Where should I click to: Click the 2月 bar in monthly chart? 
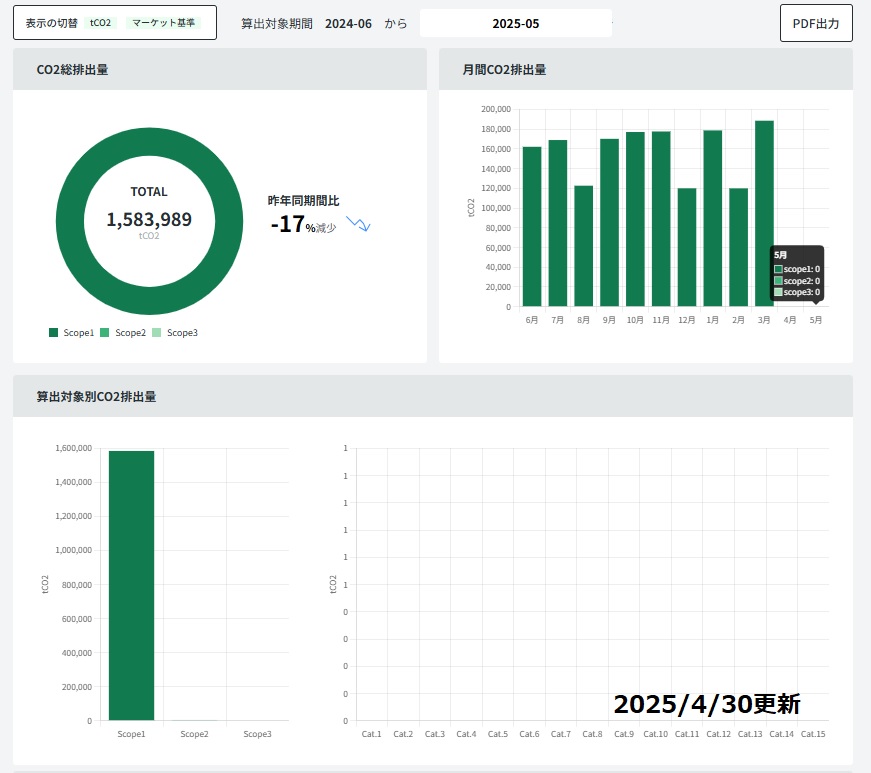click(x=738, y=247)
